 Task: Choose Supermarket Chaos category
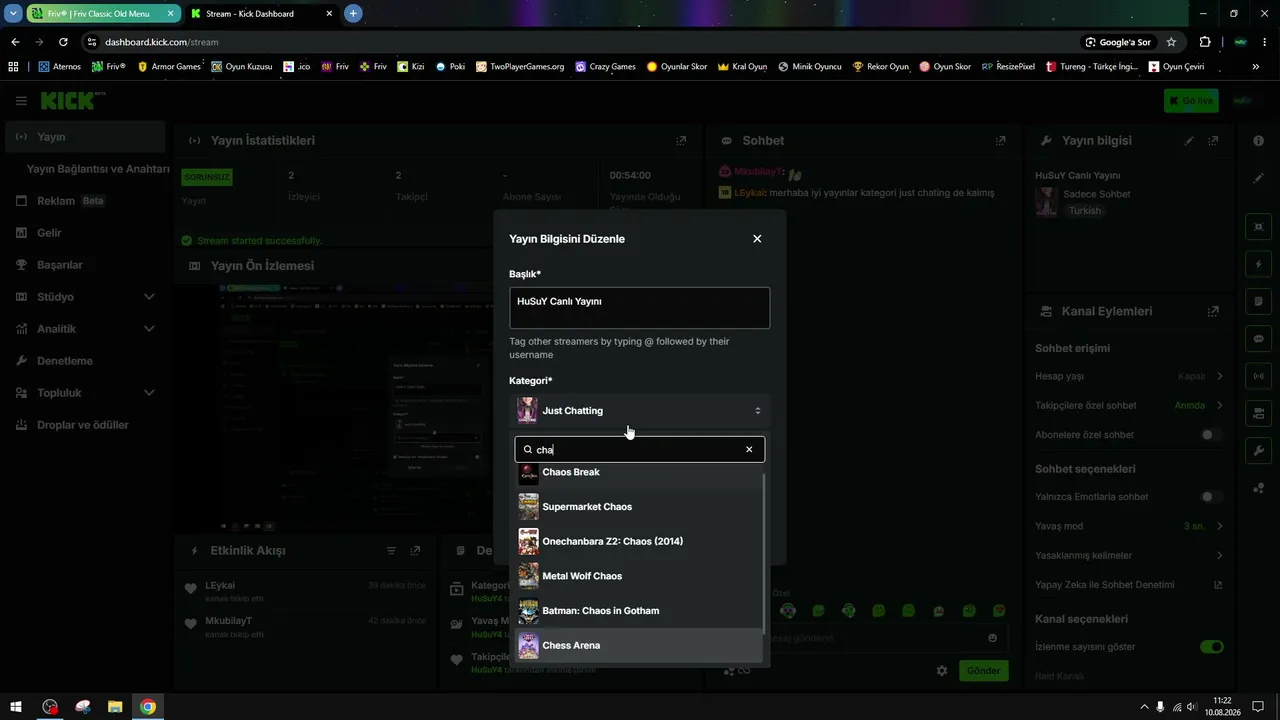tap(639, 507)
